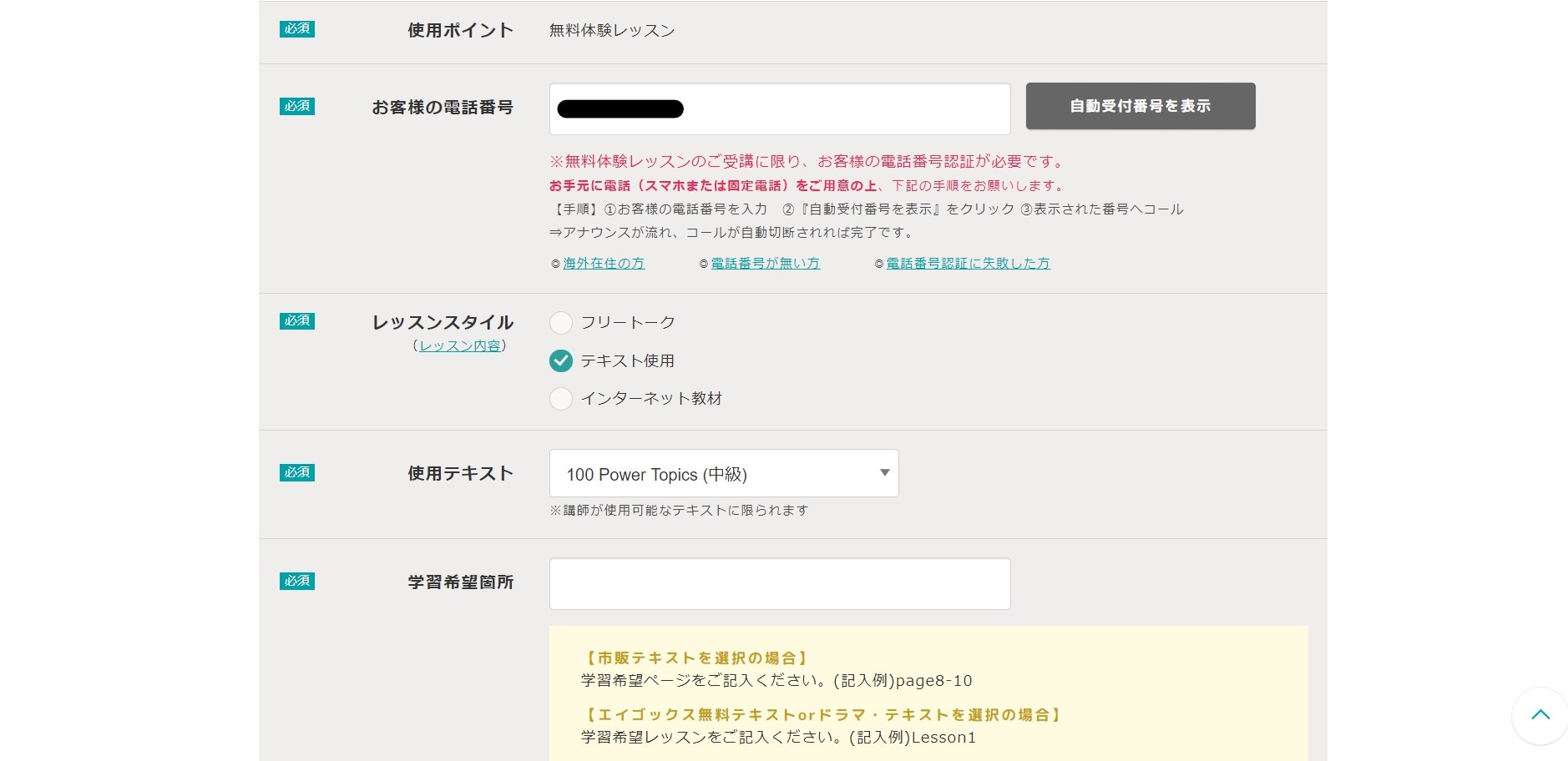Screen dimensions: 1568x761
Task: Click into the 学習希望箇所 text field
Action: 779,583
